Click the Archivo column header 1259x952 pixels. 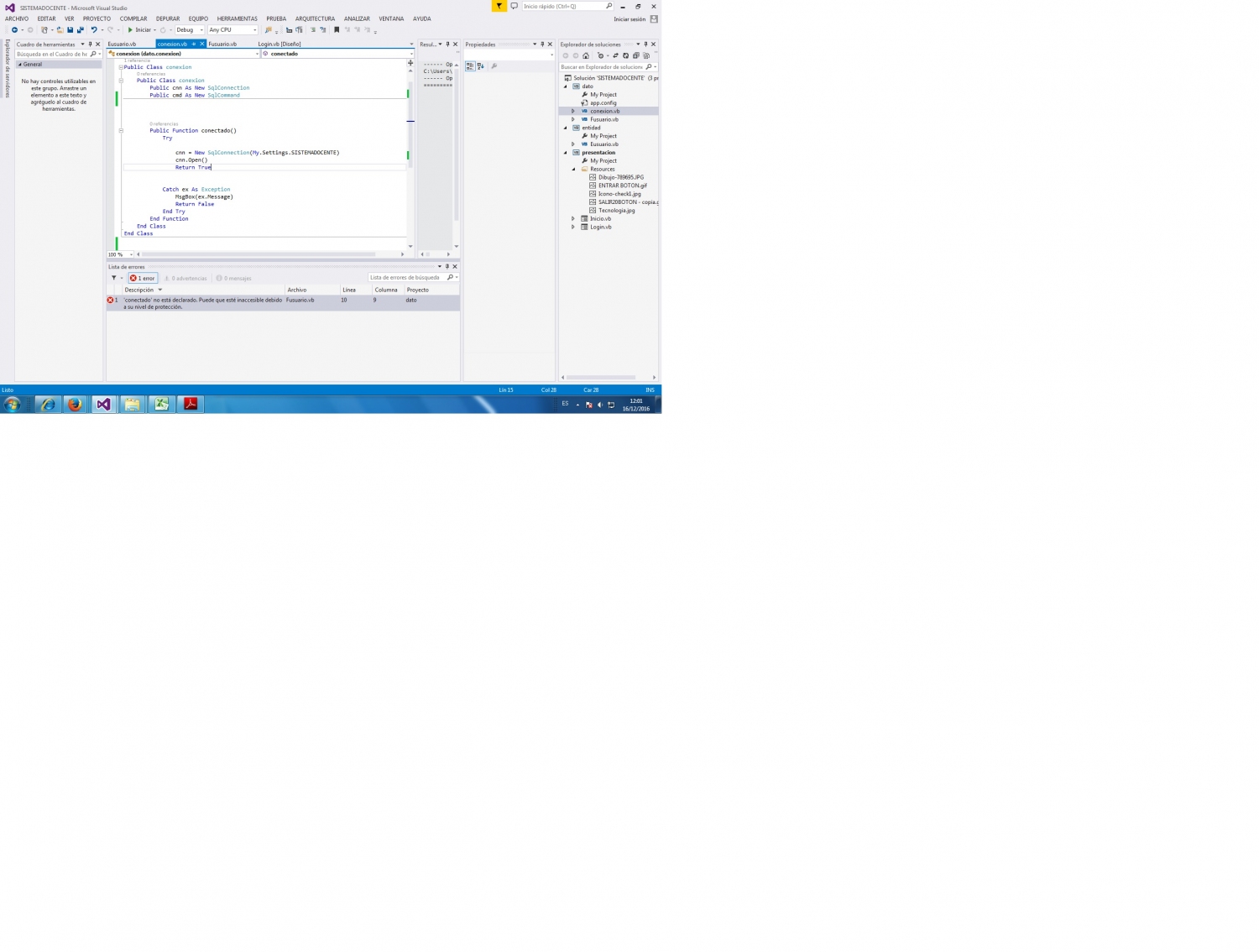[x=311, y=290]
